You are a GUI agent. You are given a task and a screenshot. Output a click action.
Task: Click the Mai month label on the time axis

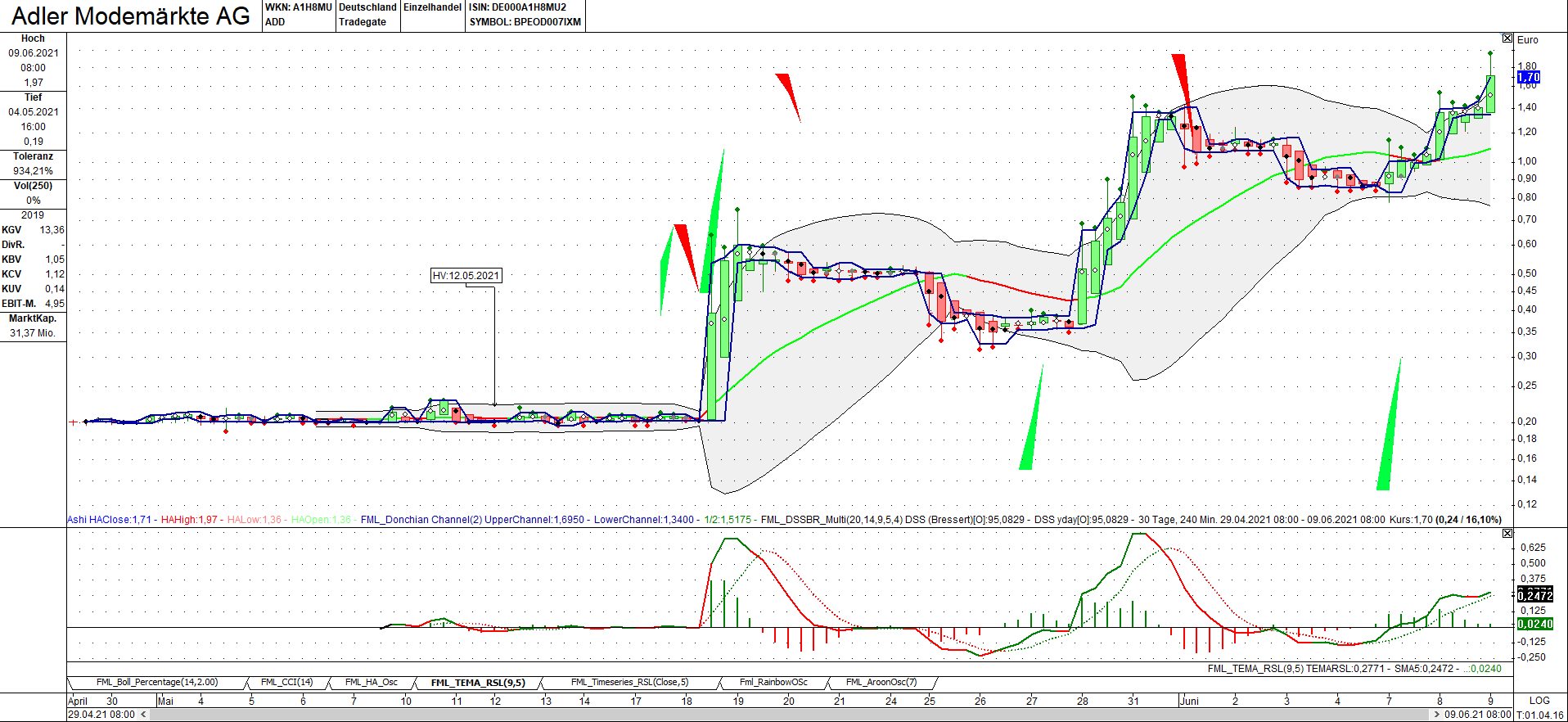coord(165,701)
